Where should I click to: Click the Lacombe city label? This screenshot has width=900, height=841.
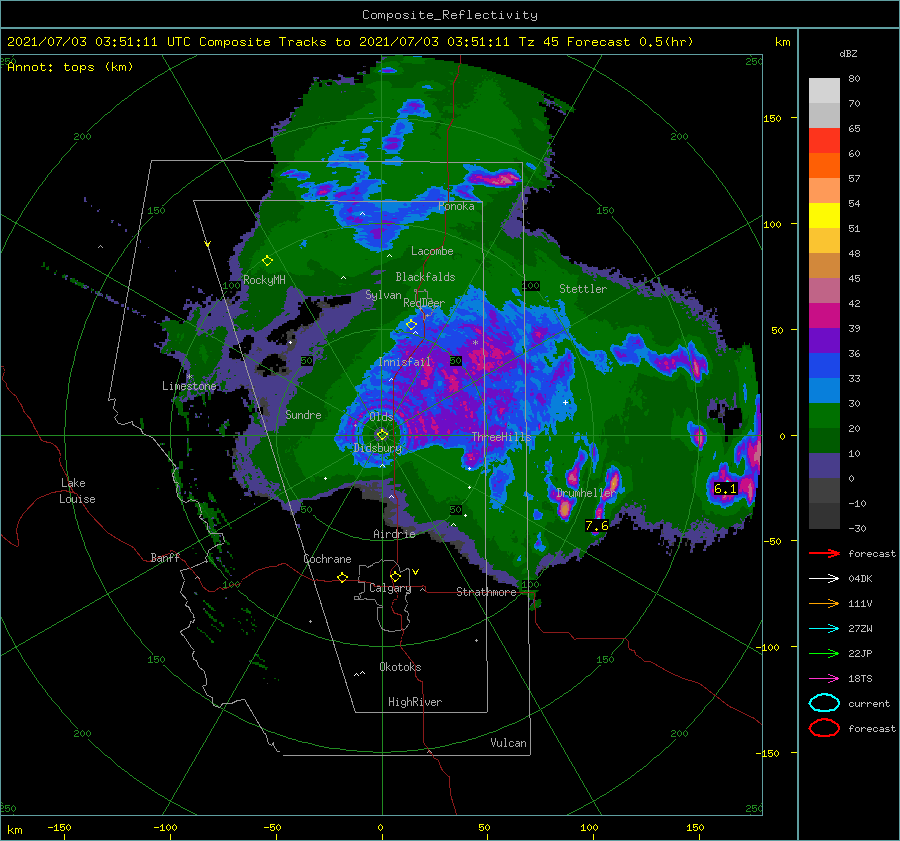click(432, 251)
